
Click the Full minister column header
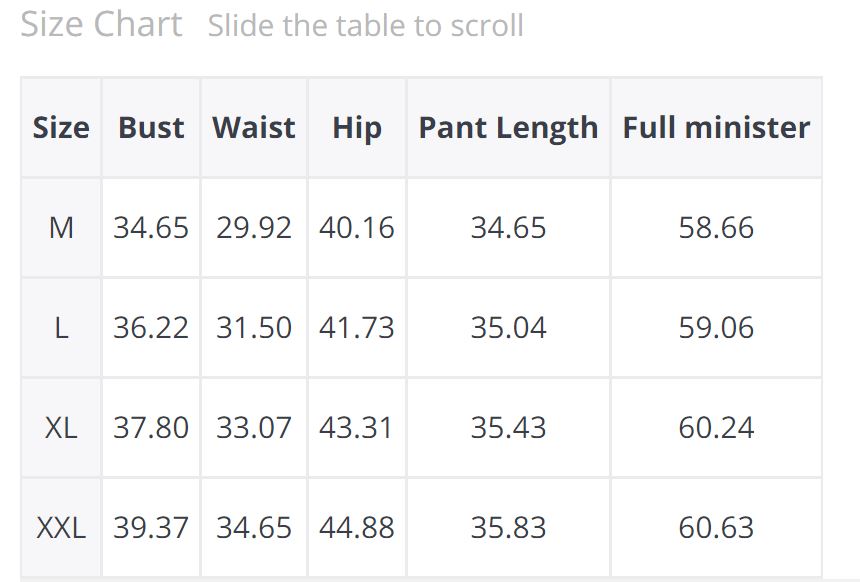pyautogui.click(x=716, y=128)
